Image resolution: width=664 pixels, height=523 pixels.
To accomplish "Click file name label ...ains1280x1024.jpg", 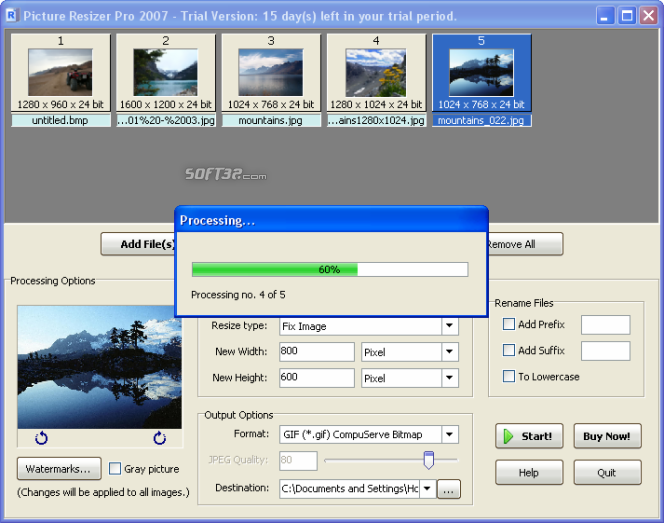I will [376, 120].
